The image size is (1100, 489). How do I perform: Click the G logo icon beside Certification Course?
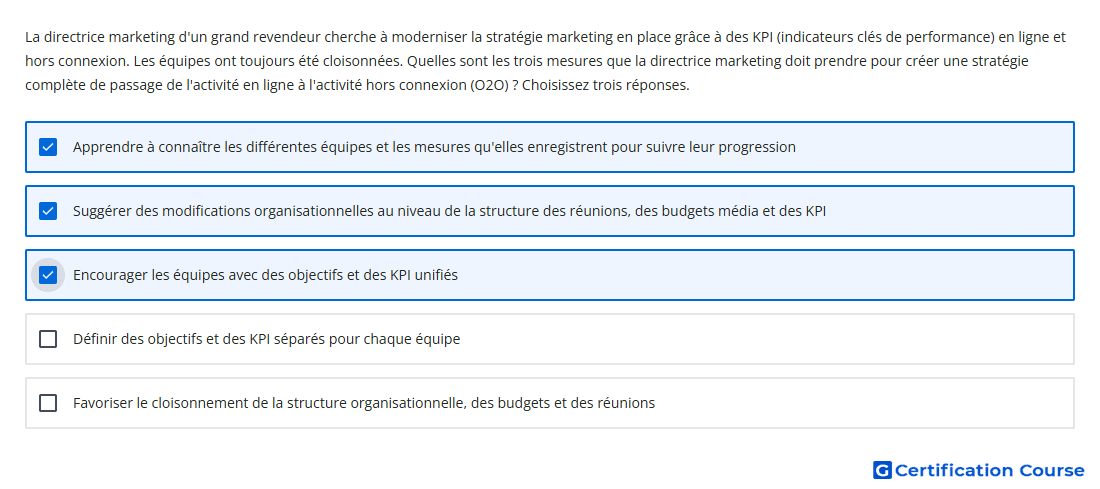click(x=882, y=470)
